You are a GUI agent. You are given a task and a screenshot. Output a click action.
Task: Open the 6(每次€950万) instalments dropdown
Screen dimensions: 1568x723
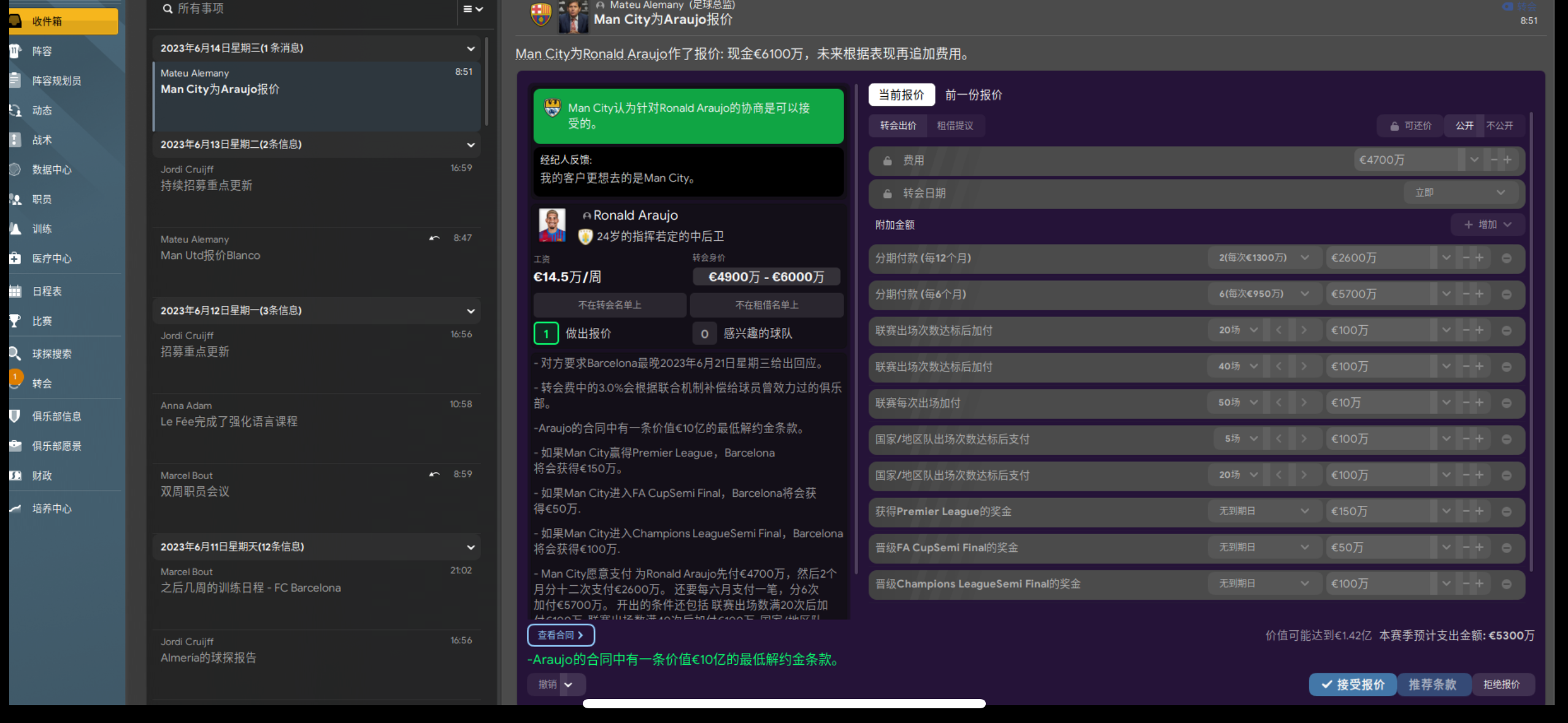(x=1264, y=294)
